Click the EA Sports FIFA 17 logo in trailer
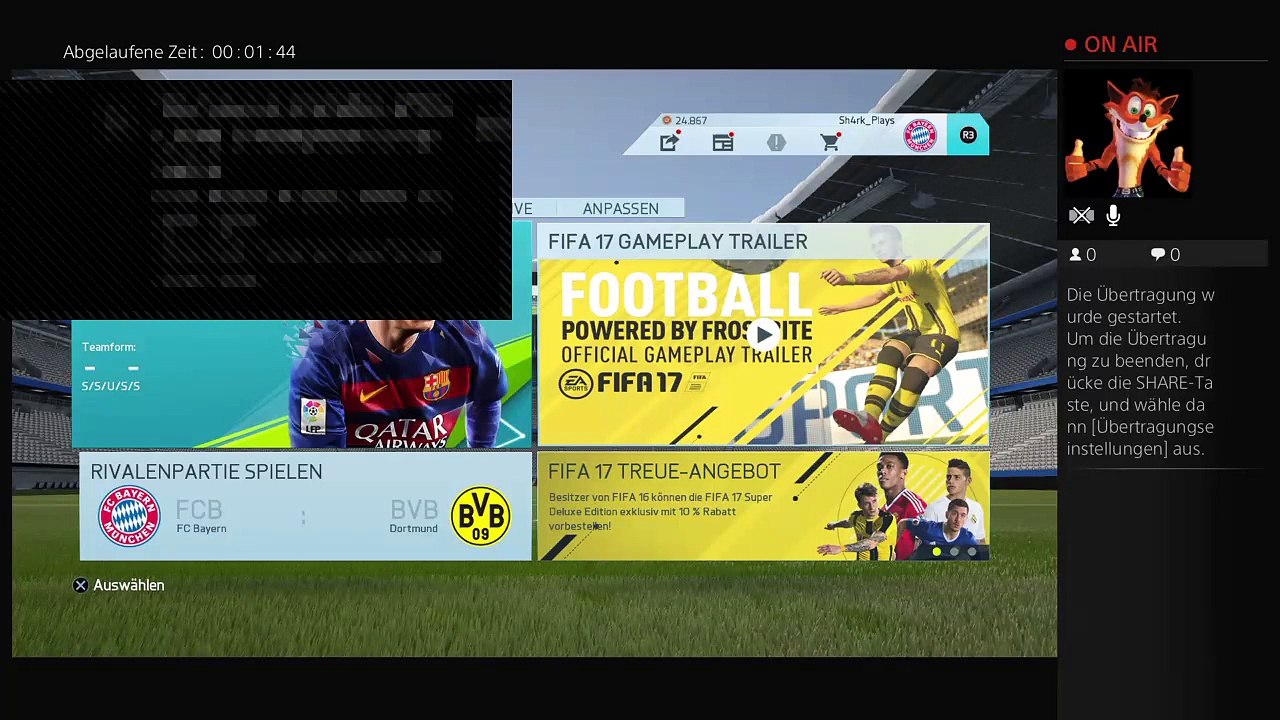This screenshot has height=720, width=1280. 633,383
